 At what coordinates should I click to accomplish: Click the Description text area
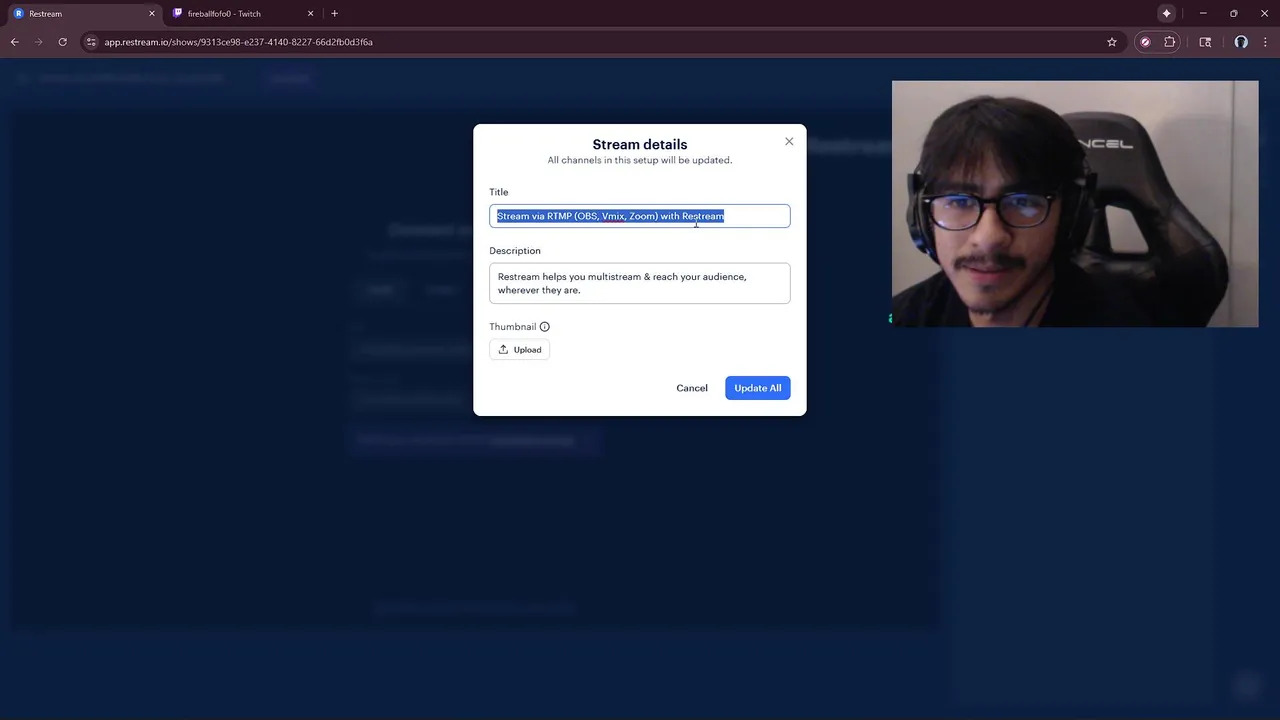pyautogui.click(x=640, y=283)
